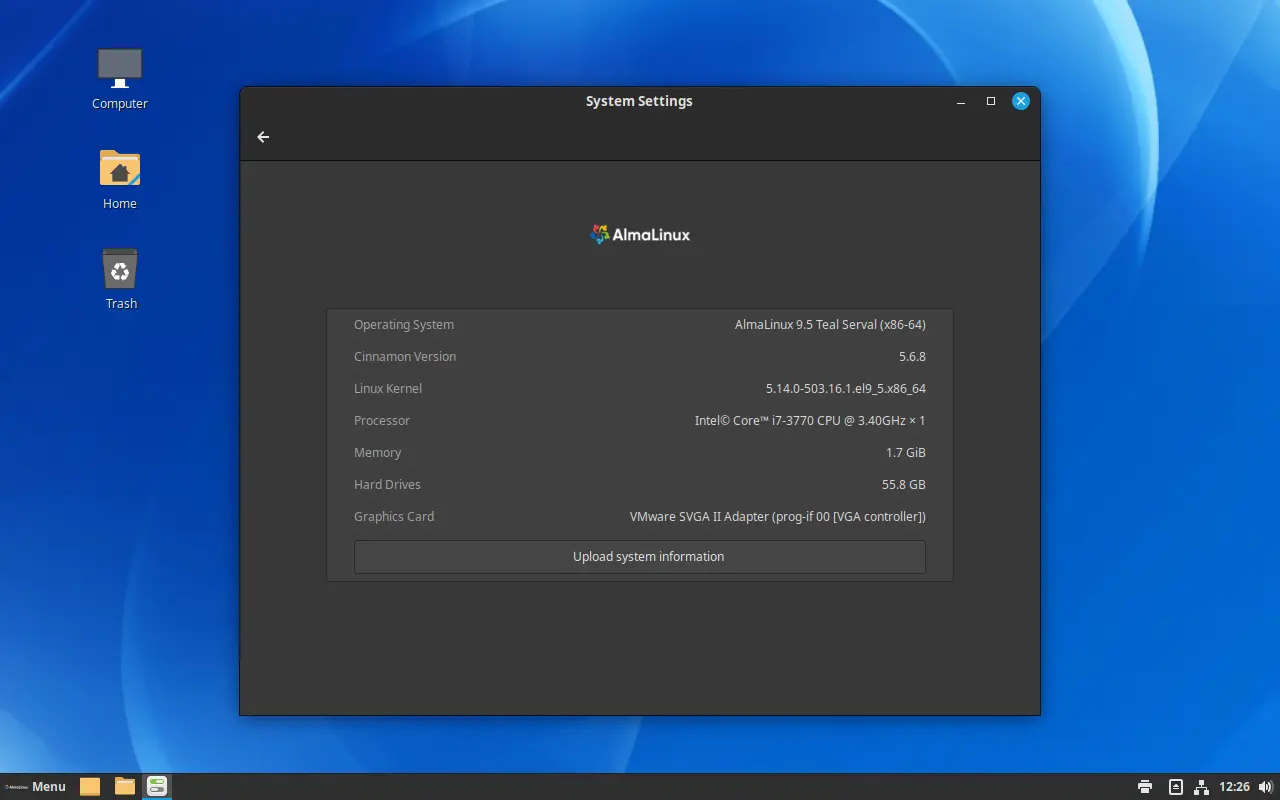Select the Operating System label
The image size is (1280, 800).
click(x=404, y=325)
